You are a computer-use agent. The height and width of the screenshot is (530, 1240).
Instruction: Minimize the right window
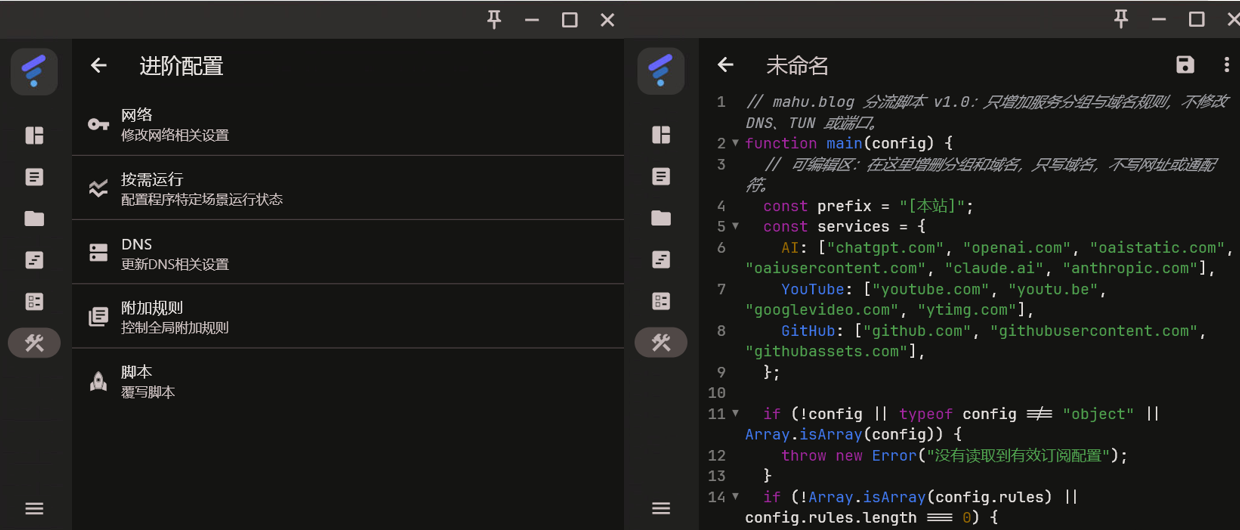click(x=1158, y=19)
